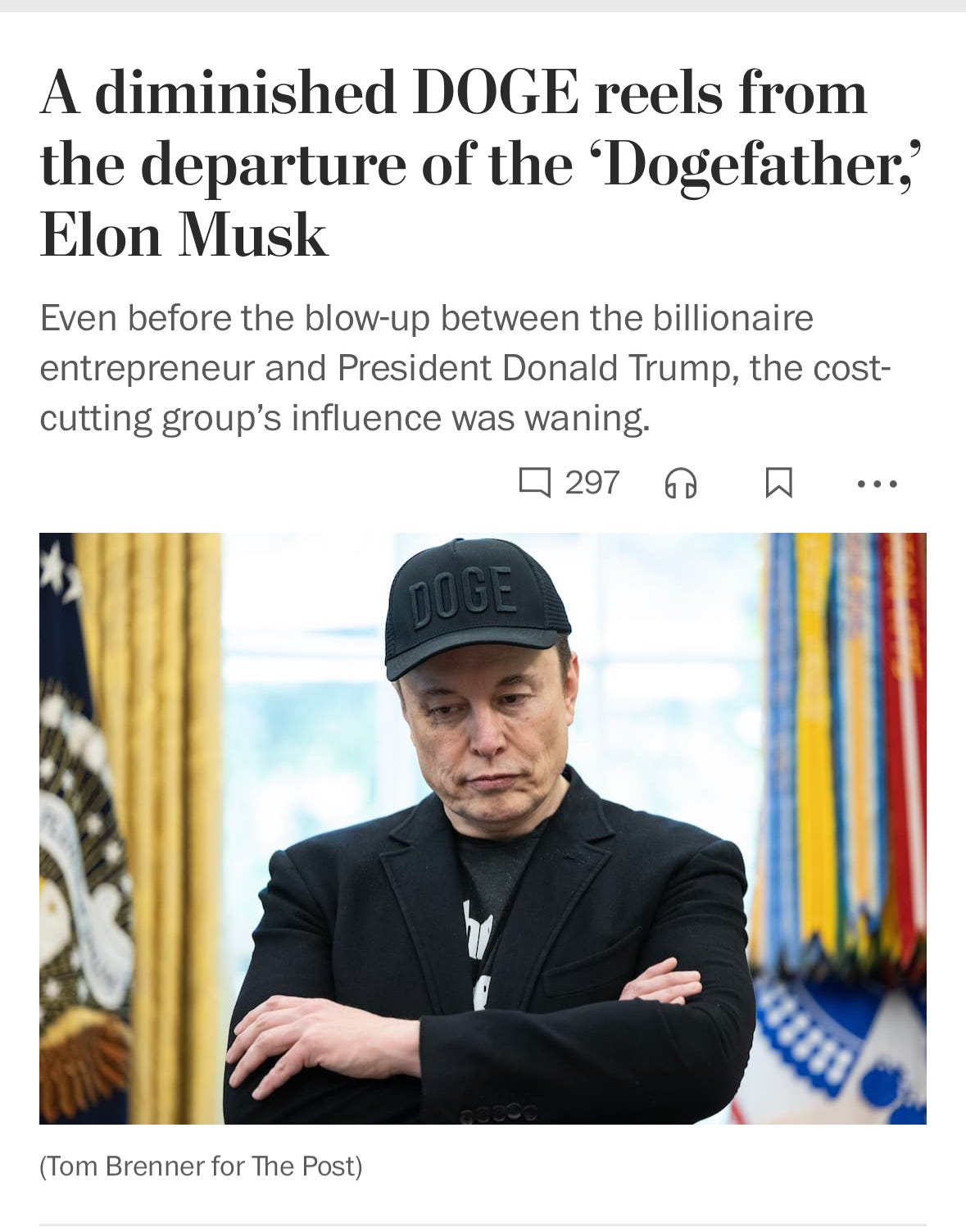Listen to article via headphones icon
The height and width of the screenshot is (1232, 966).
click(681, 484)
